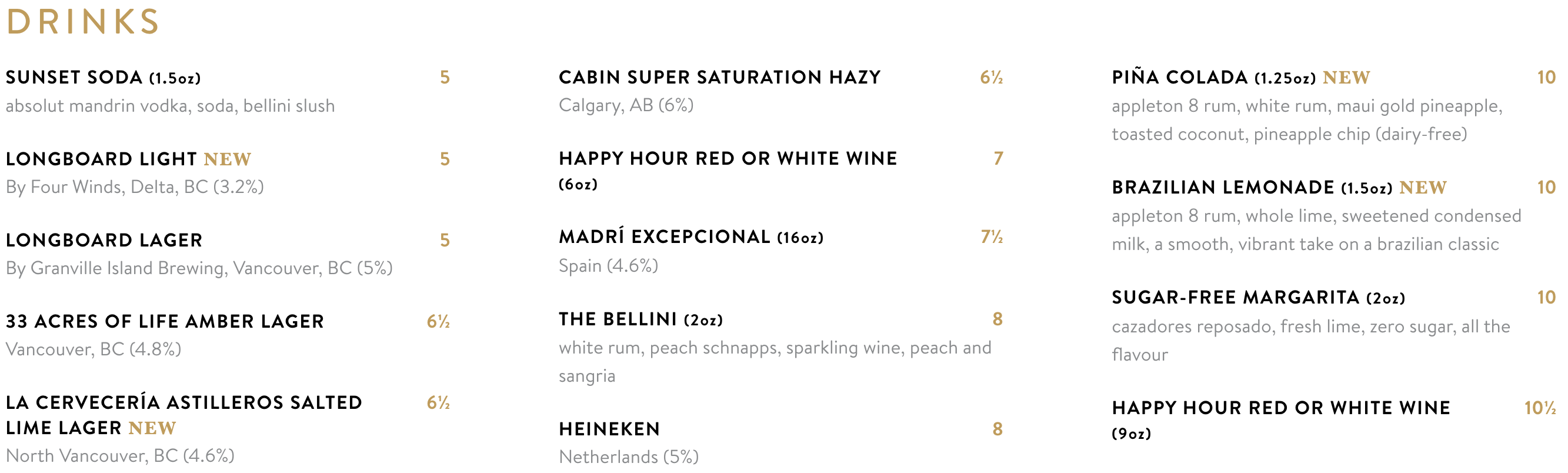The height and width of the screenshot is (473, 1568).
Task: Select Happy Hour Red or White Wine 6oz
Action: pos(728,171)
